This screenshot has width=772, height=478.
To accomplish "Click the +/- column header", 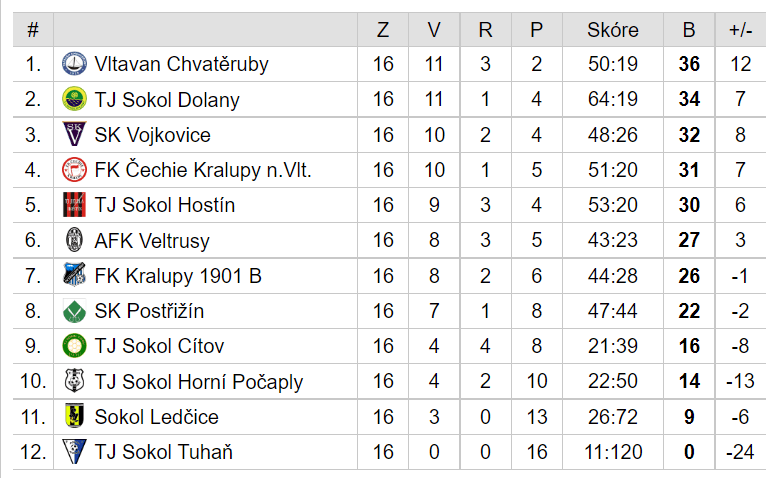I will click(x=740, y=30).
